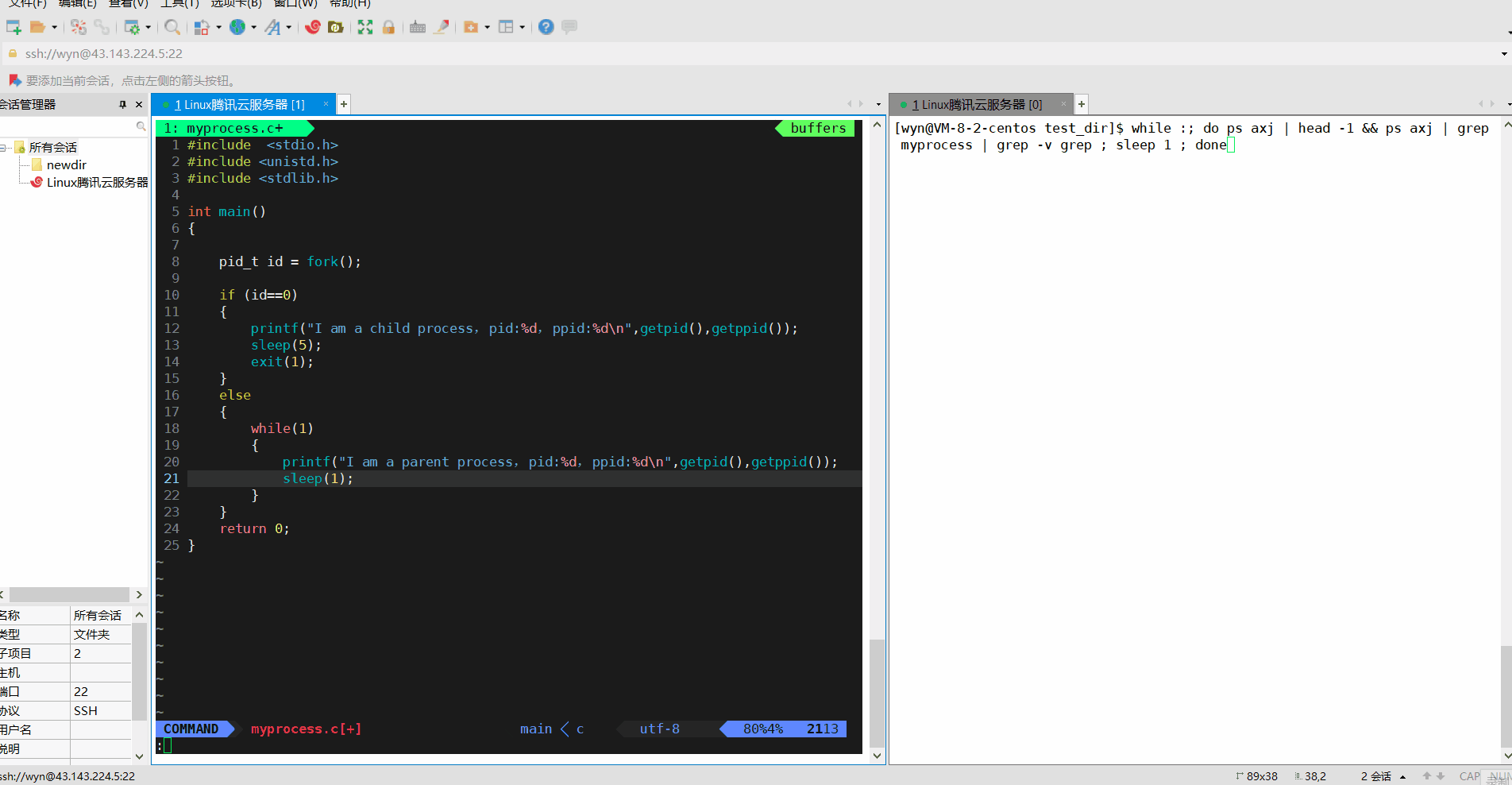
Task: Open the session Properties gear icon
Action: click(132, 27)
